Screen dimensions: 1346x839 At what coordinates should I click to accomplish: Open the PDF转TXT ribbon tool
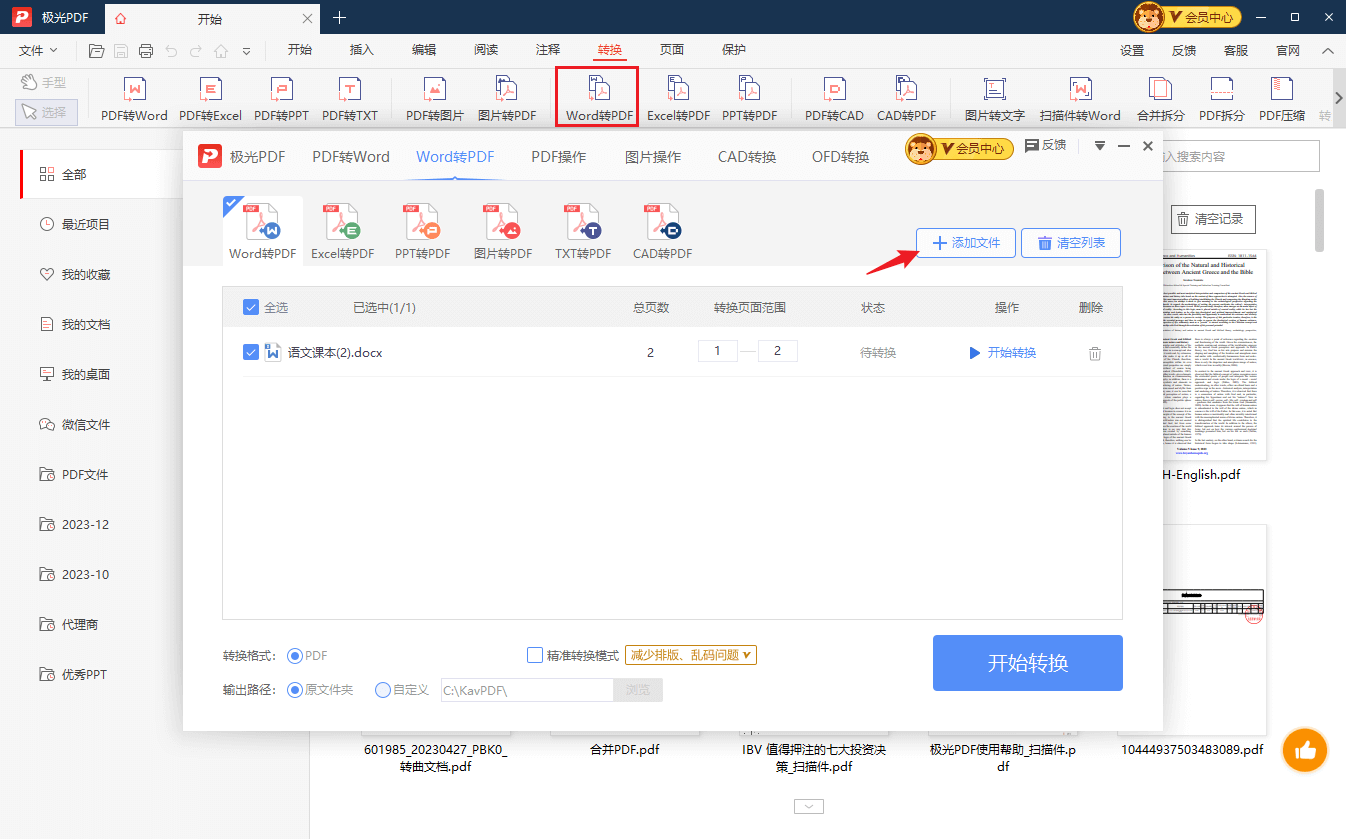pos(350,99)
